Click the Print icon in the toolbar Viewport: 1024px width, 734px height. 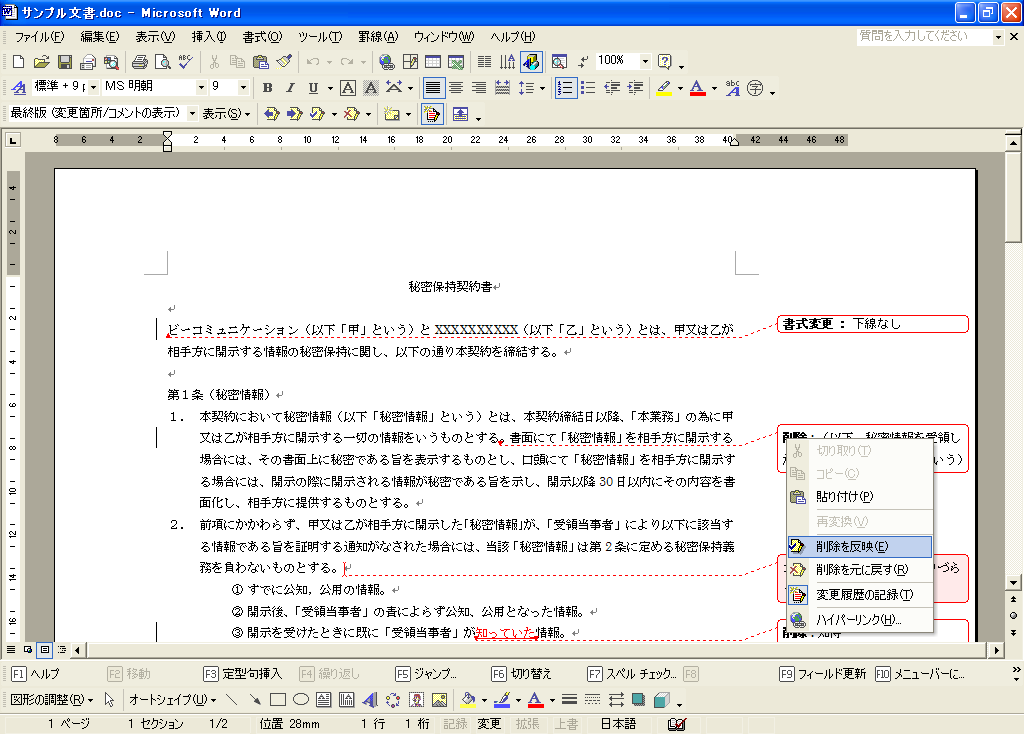[x=140, y=62]
